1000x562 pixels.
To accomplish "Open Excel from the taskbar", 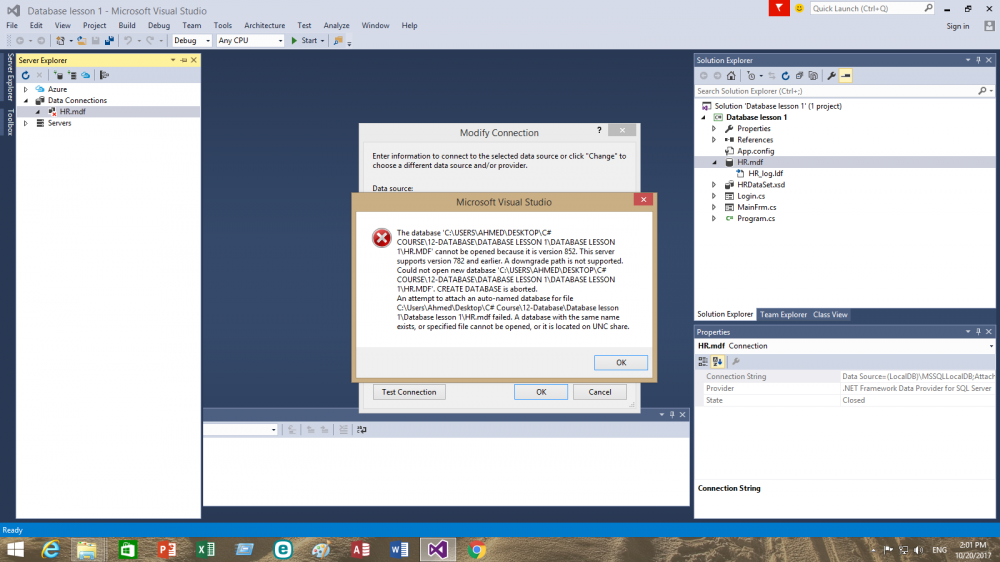I will (205, 549).
